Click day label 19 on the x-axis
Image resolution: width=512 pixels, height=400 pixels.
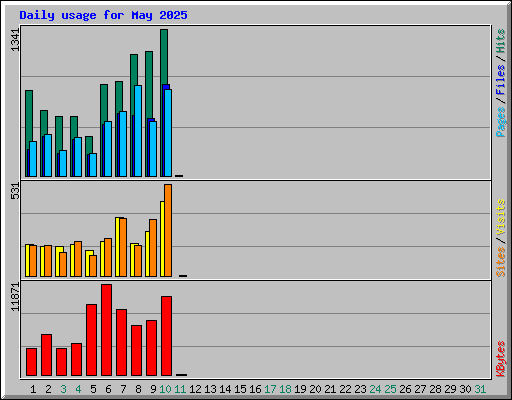[300, 389]
